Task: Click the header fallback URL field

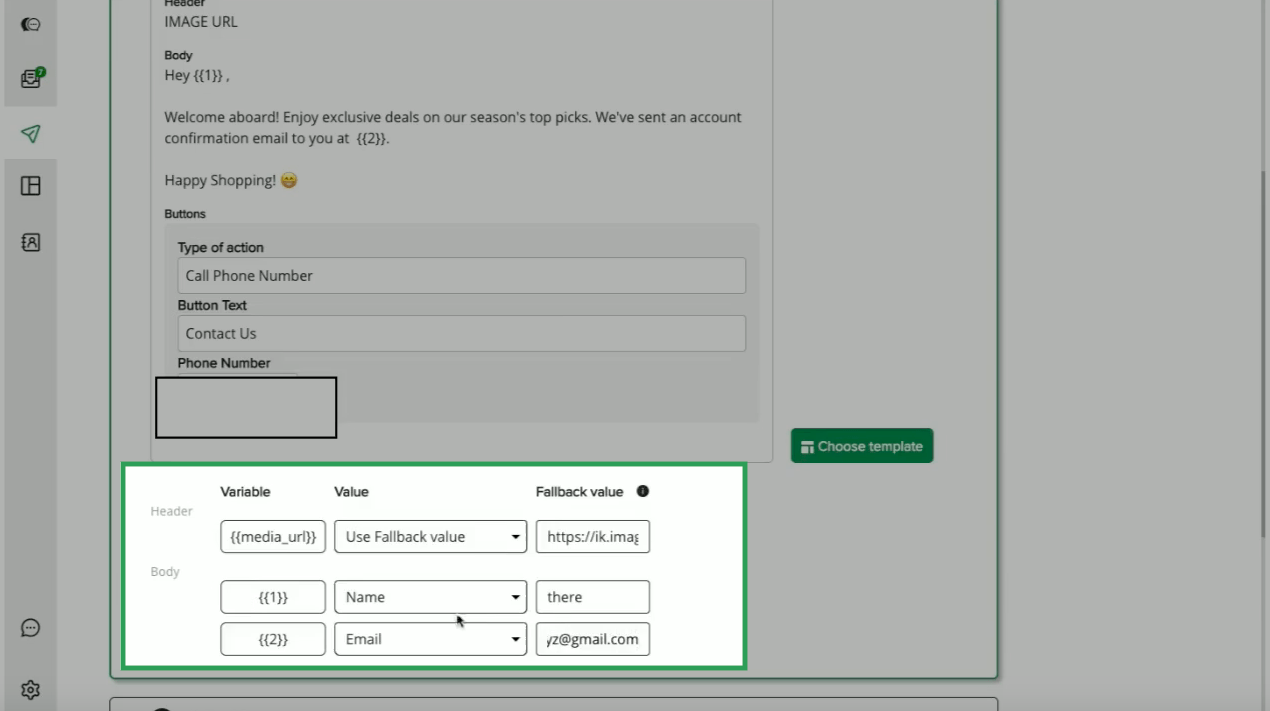Action: 592,537
